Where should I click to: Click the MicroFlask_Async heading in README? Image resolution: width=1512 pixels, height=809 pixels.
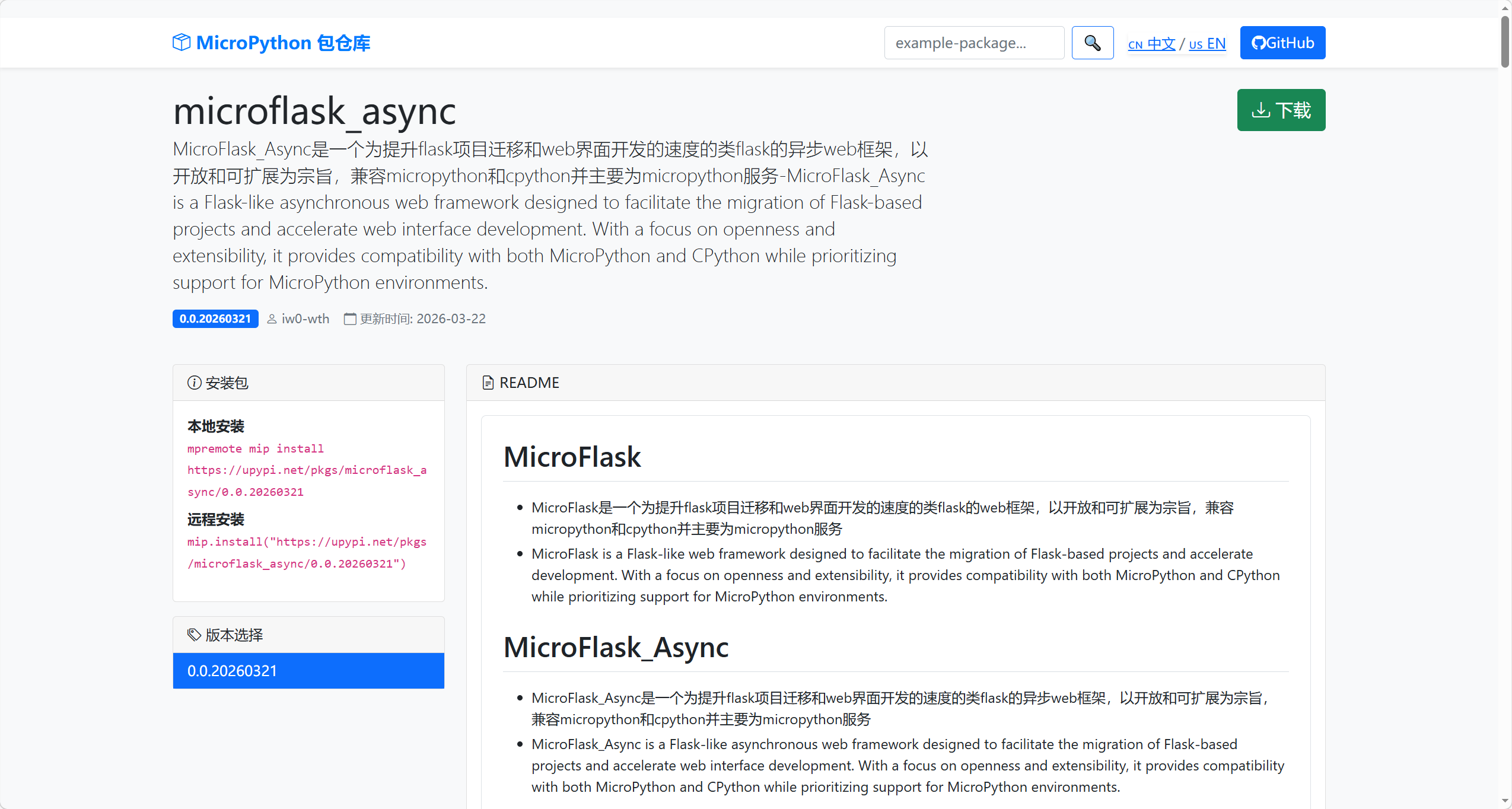pos(616,647)
